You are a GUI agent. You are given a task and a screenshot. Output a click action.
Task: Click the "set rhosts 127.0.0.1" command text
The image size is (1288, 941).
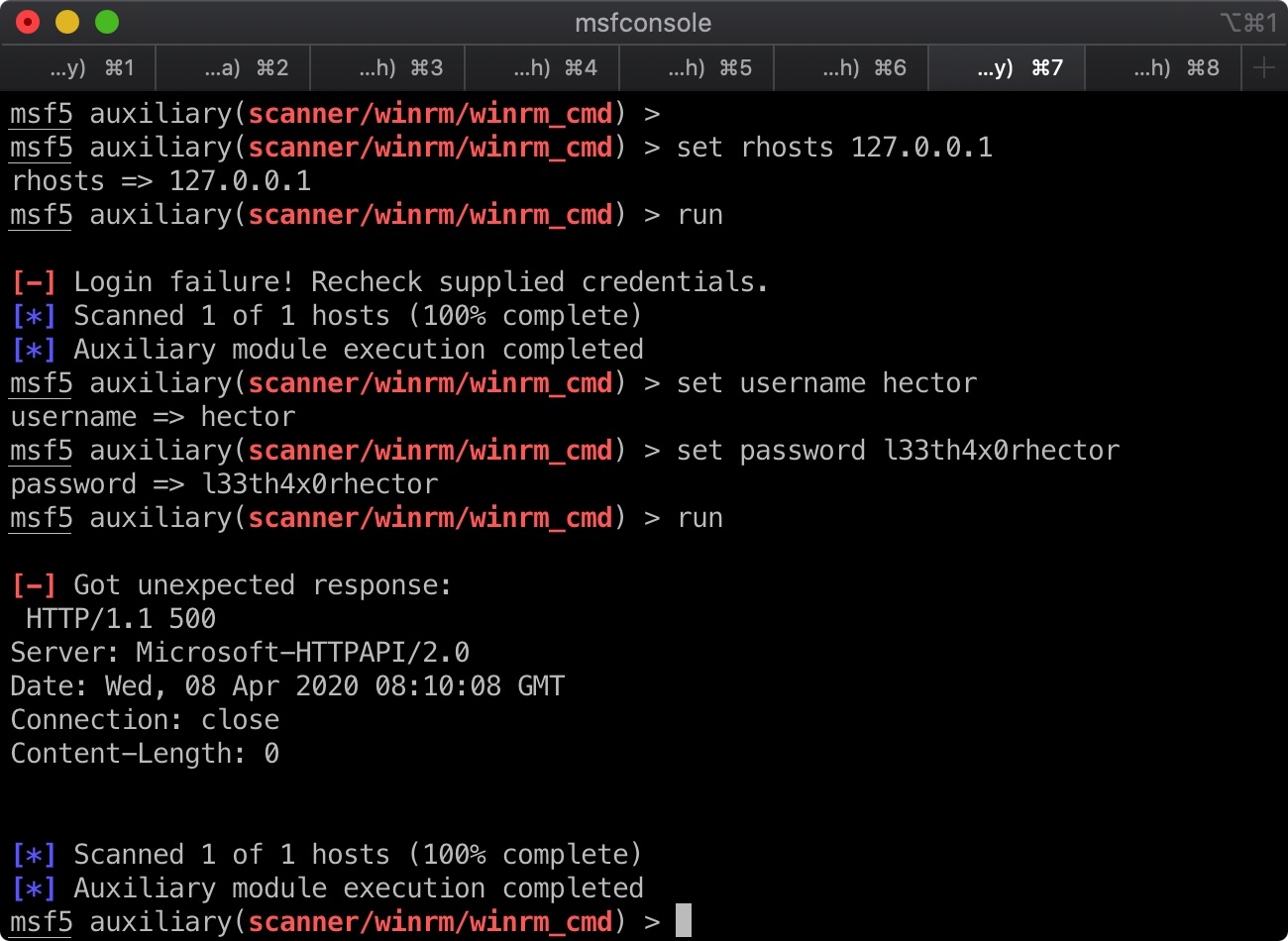834,148
